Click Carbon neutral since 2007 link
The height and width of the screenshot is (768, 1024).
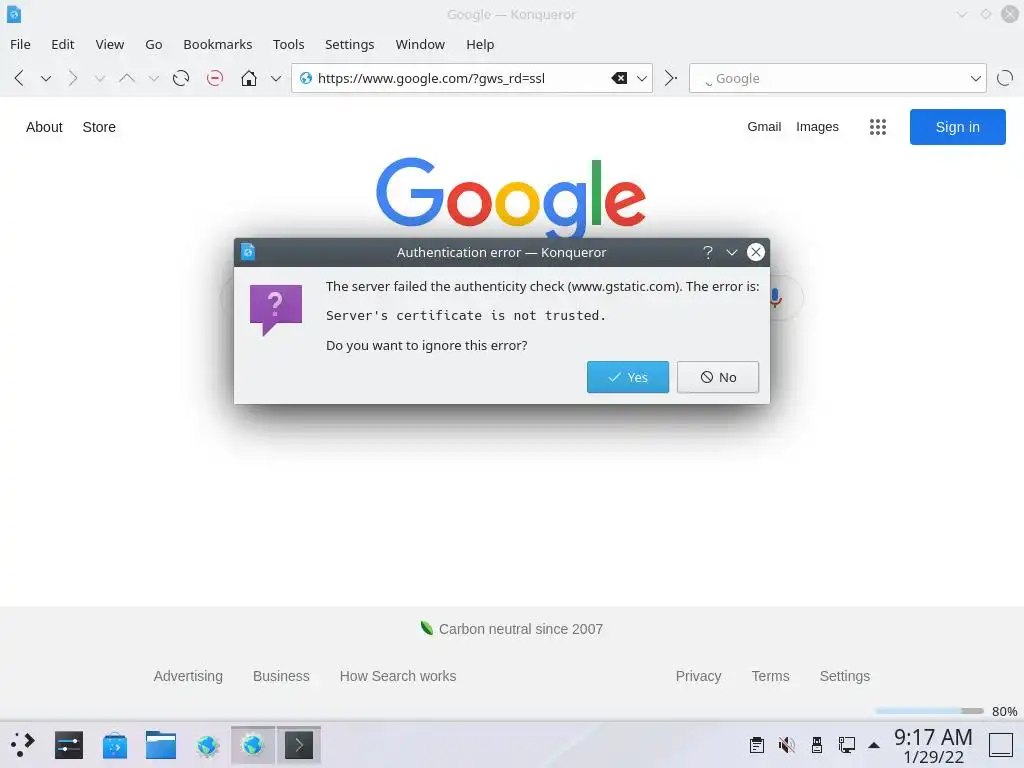[520, 629]
